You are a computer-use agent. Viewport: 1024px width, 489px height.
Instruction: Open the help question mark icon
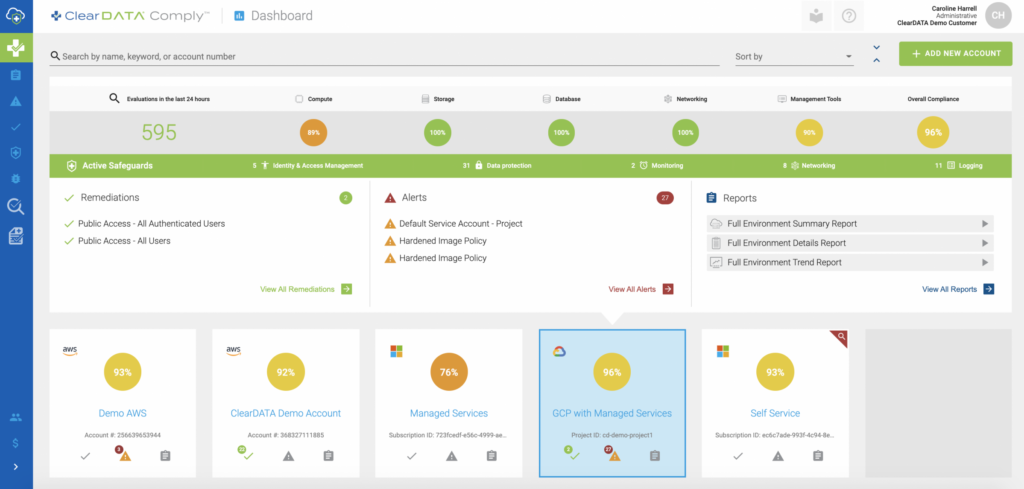pos(849,16)
